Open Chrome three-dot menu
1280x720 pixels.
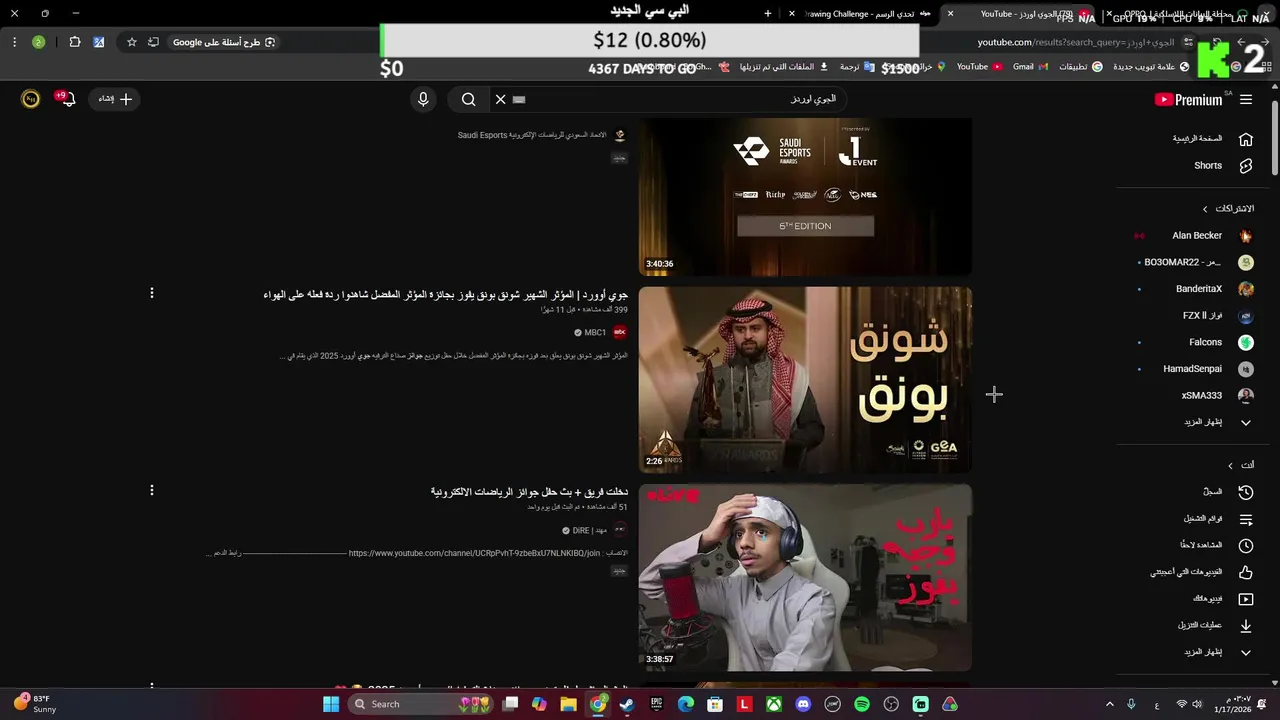pyautogui.click(x=14, y=42)
